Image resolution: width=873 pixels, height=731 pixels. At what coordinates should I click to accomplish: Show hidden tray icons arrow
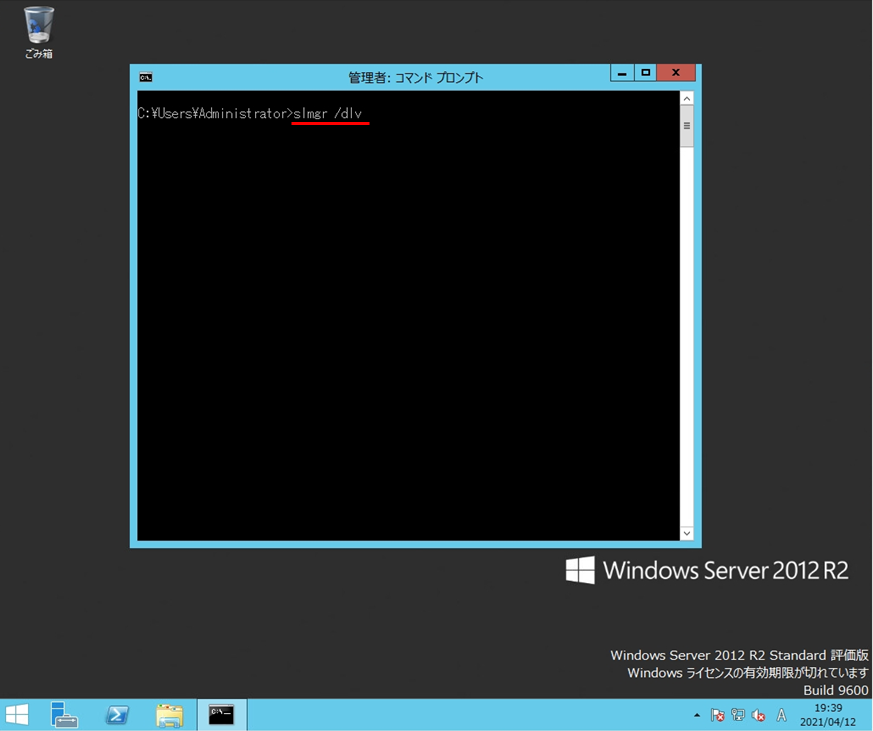pyautogui.click(x=697, y=715)
